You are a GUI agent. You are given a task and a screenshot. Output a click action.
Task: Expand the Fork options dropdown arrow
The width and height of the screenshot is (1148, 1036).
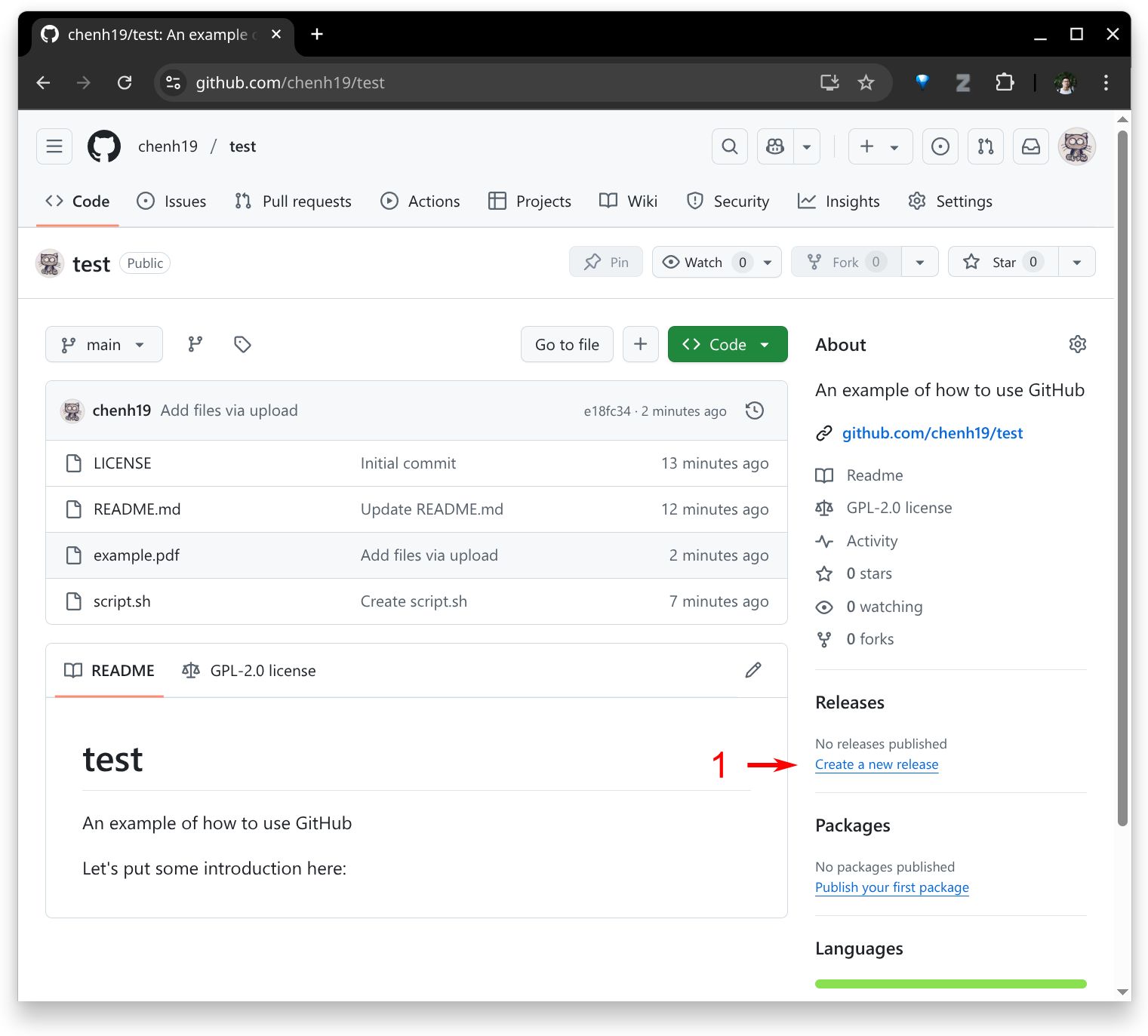pyautogui.click(x=920, y=262)
